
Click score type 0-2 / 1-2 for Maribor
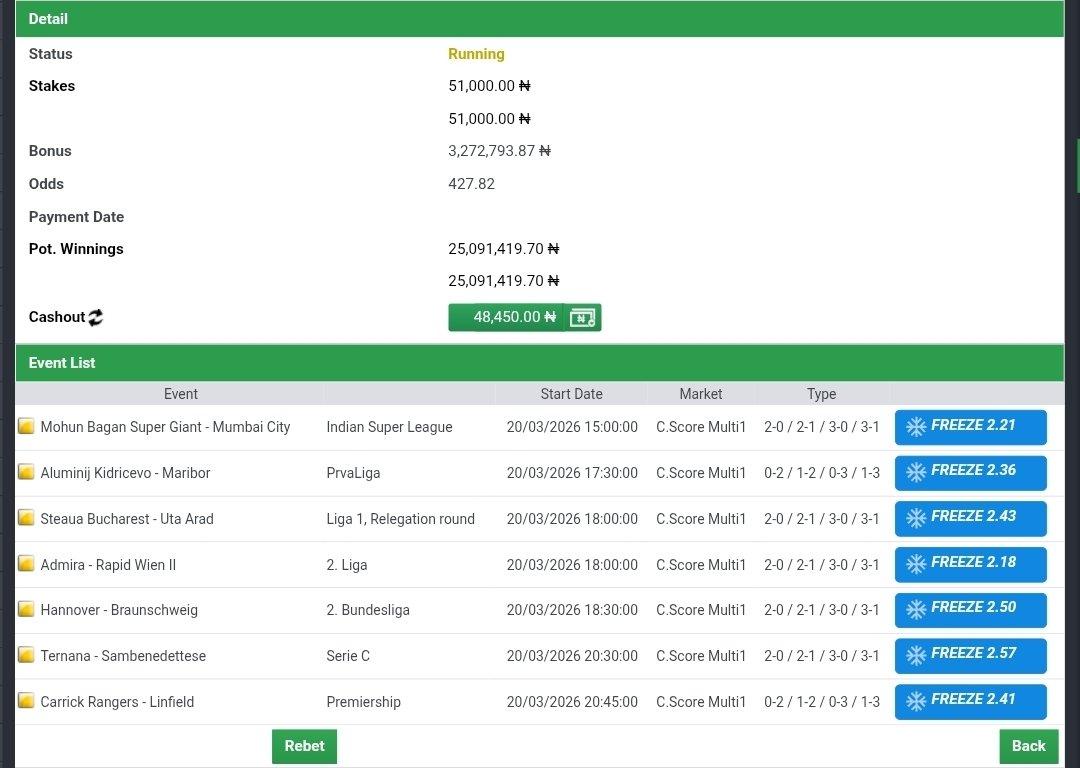[x=822, y=473]
